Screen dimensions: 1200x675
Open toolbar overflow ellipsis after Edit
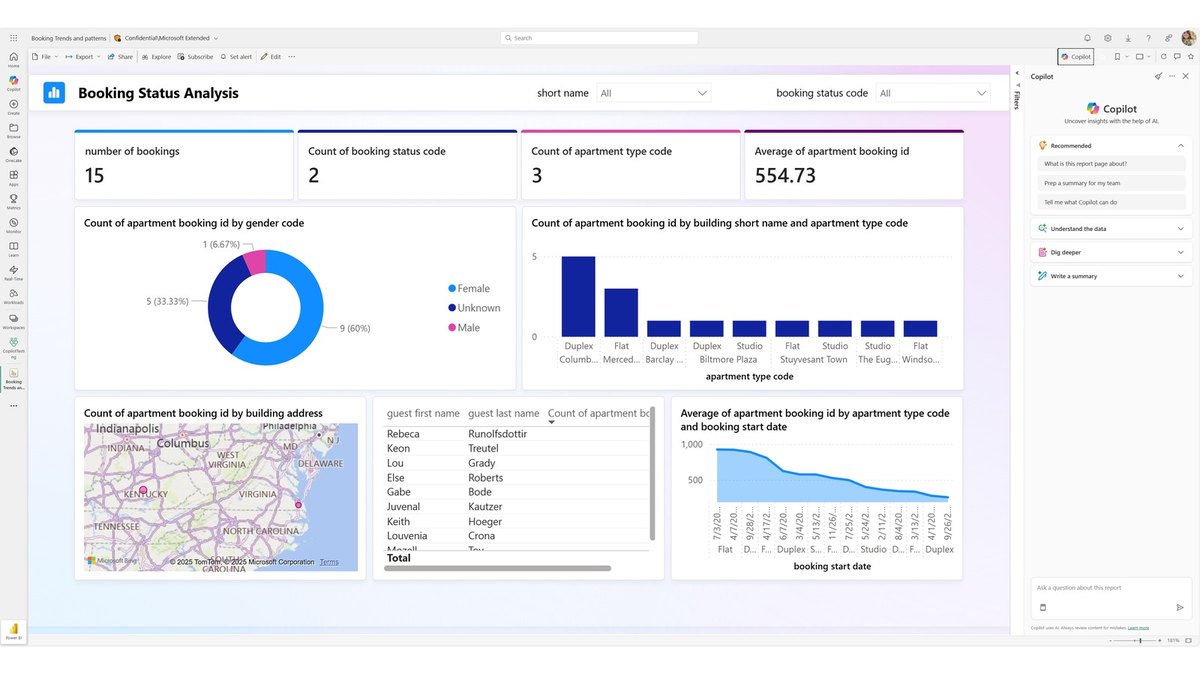[292, 57]
